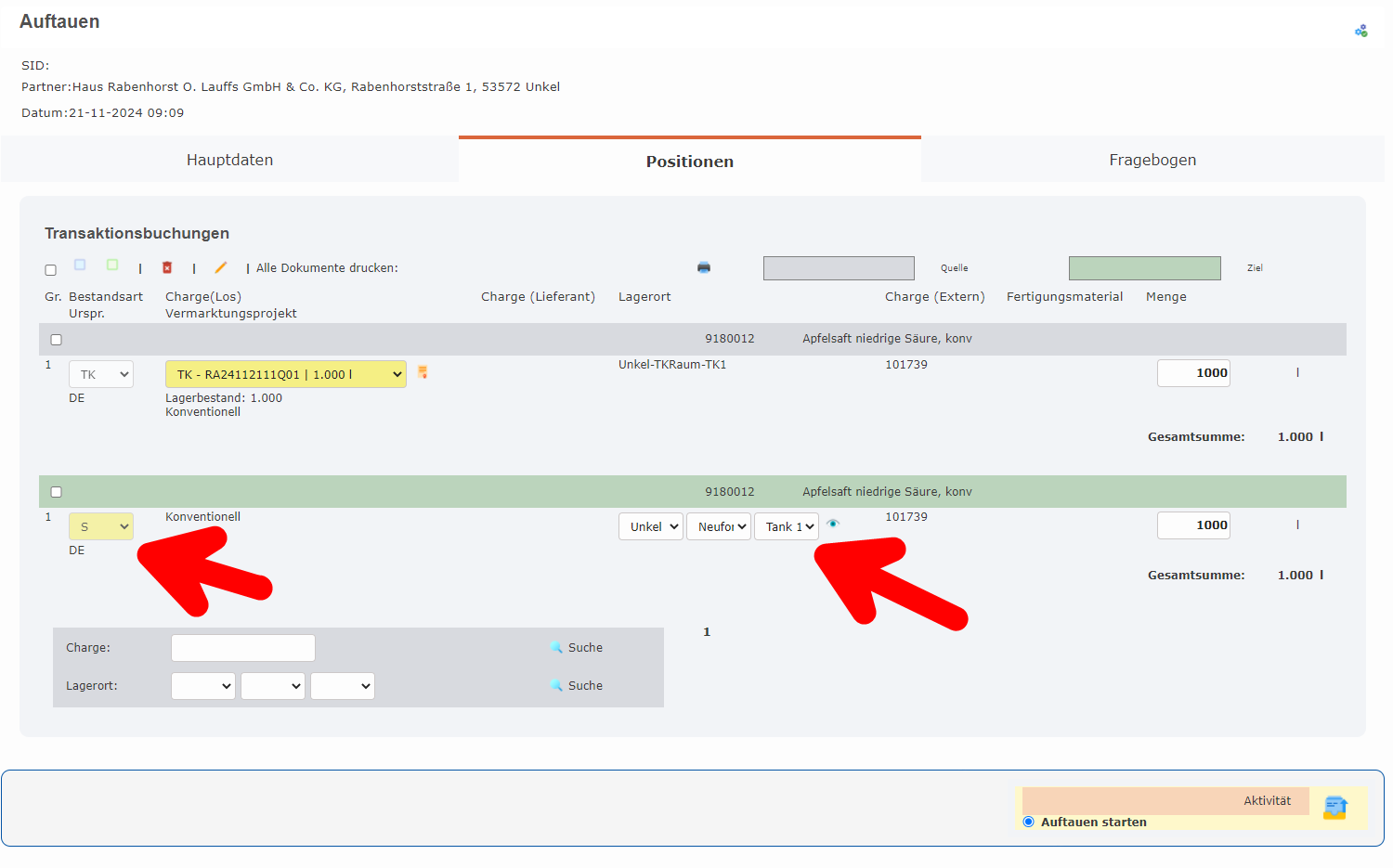Enable the Auftauen starten radio button
The image size is (1393, 868).
click(x=1028, y=822)
